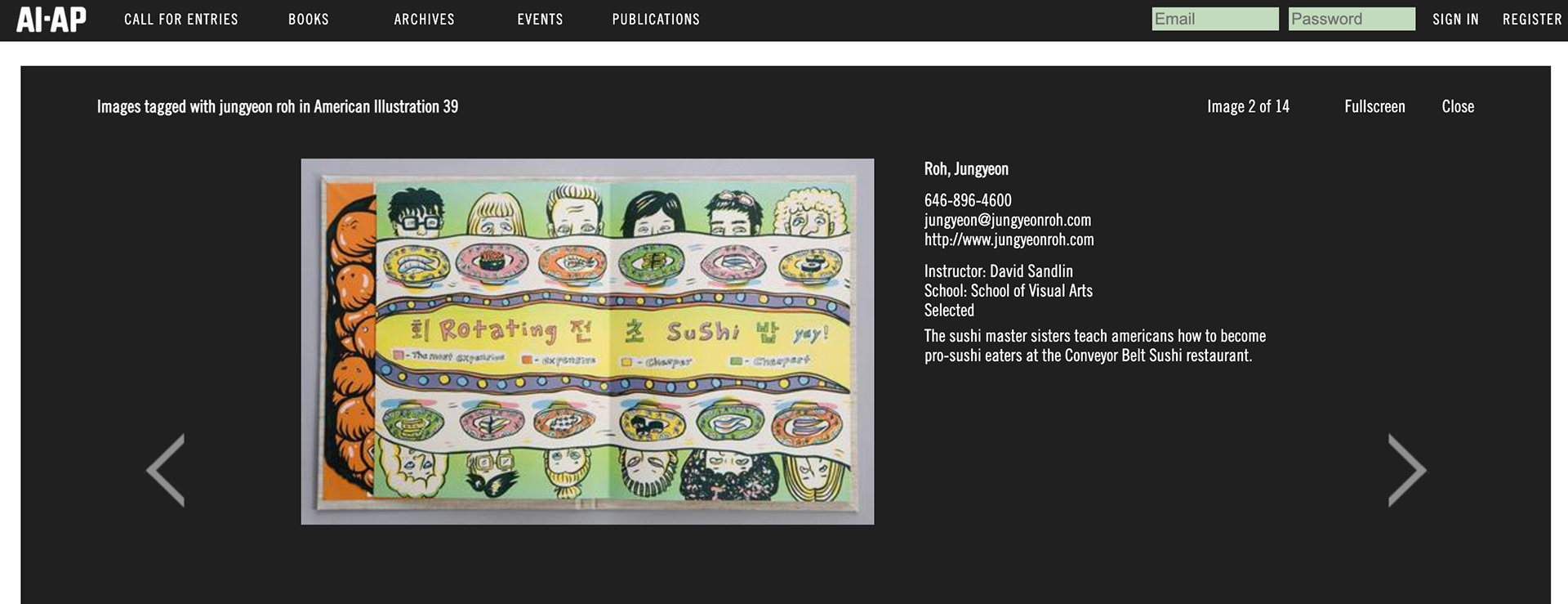Focus the Password input field
Screen dimensions: 1568x604
pyautogui.click(x=1352, y=19)
